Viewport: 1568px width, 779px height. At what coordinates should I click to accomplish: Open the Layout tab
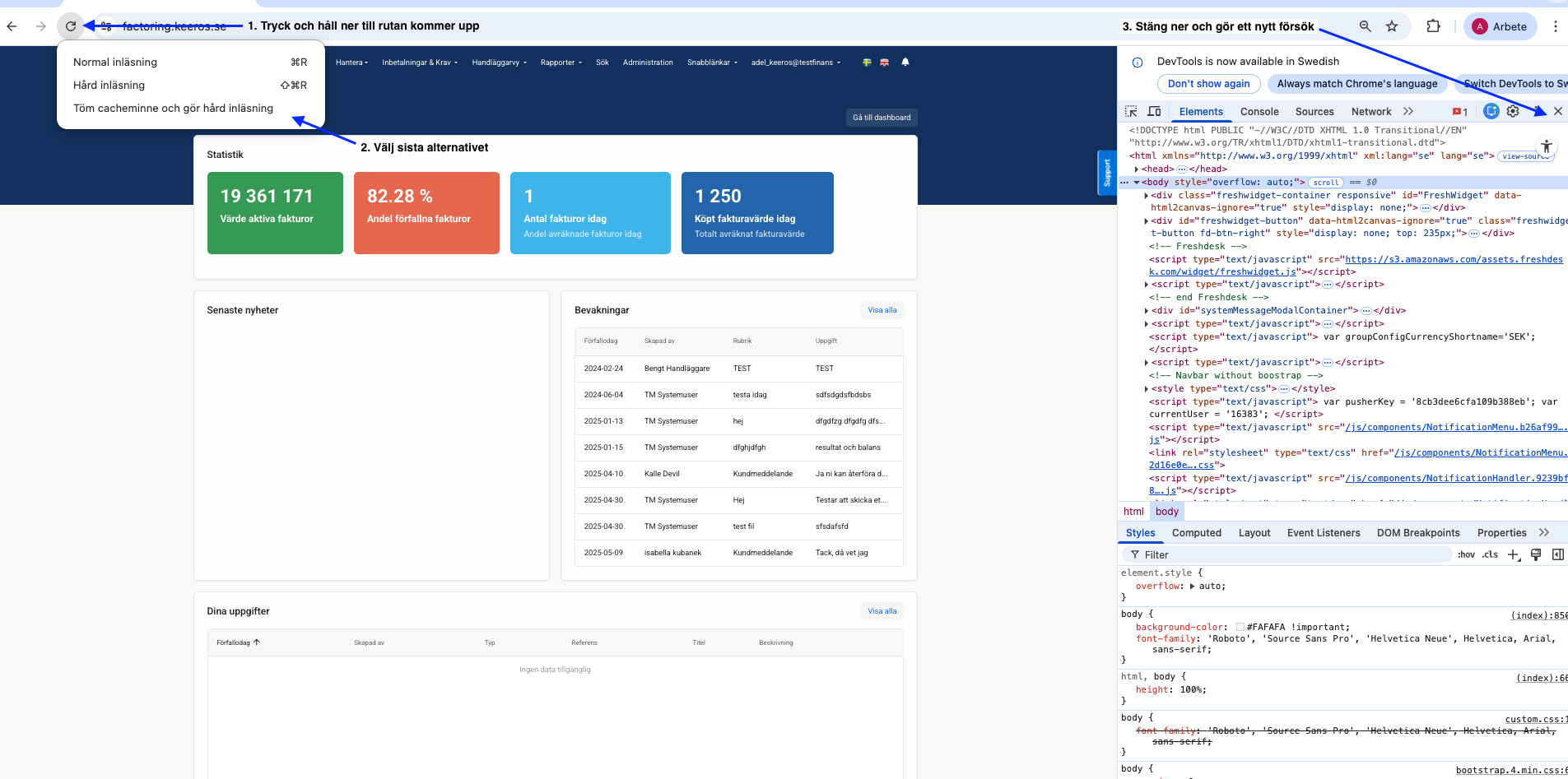click(x=1254, y=533)
